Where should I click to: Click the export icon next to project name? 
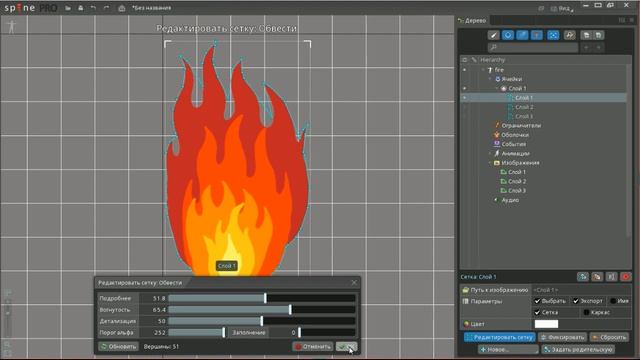click(122, 8)
